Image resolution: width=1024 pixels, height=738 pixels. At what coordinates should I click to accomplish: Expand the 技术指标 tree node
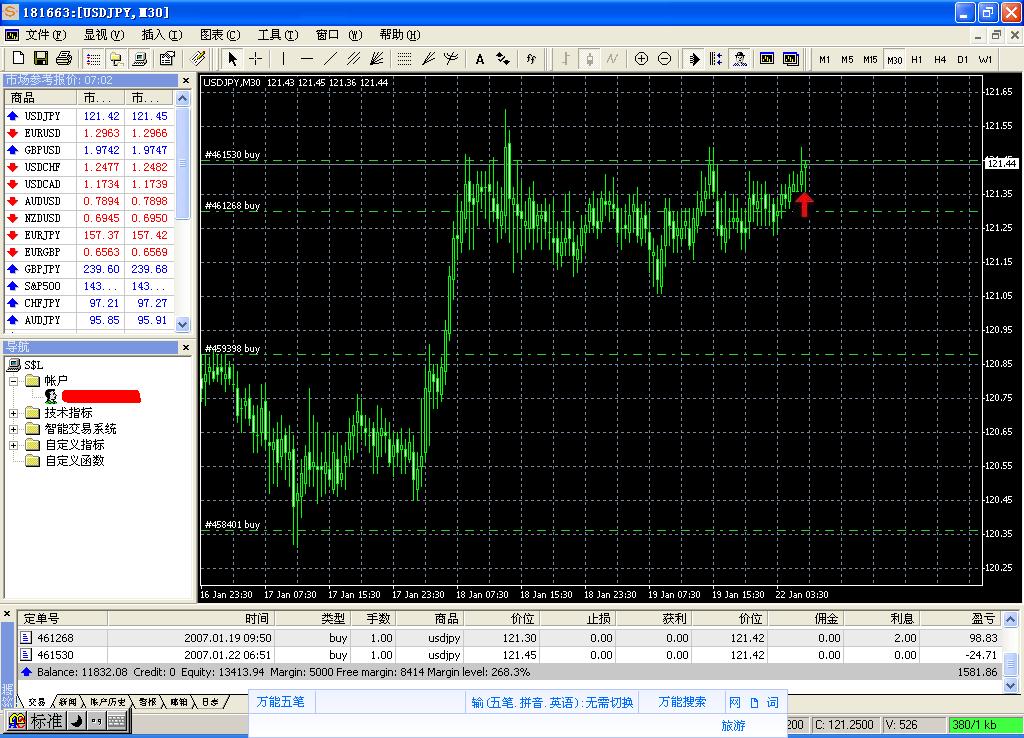14,413
